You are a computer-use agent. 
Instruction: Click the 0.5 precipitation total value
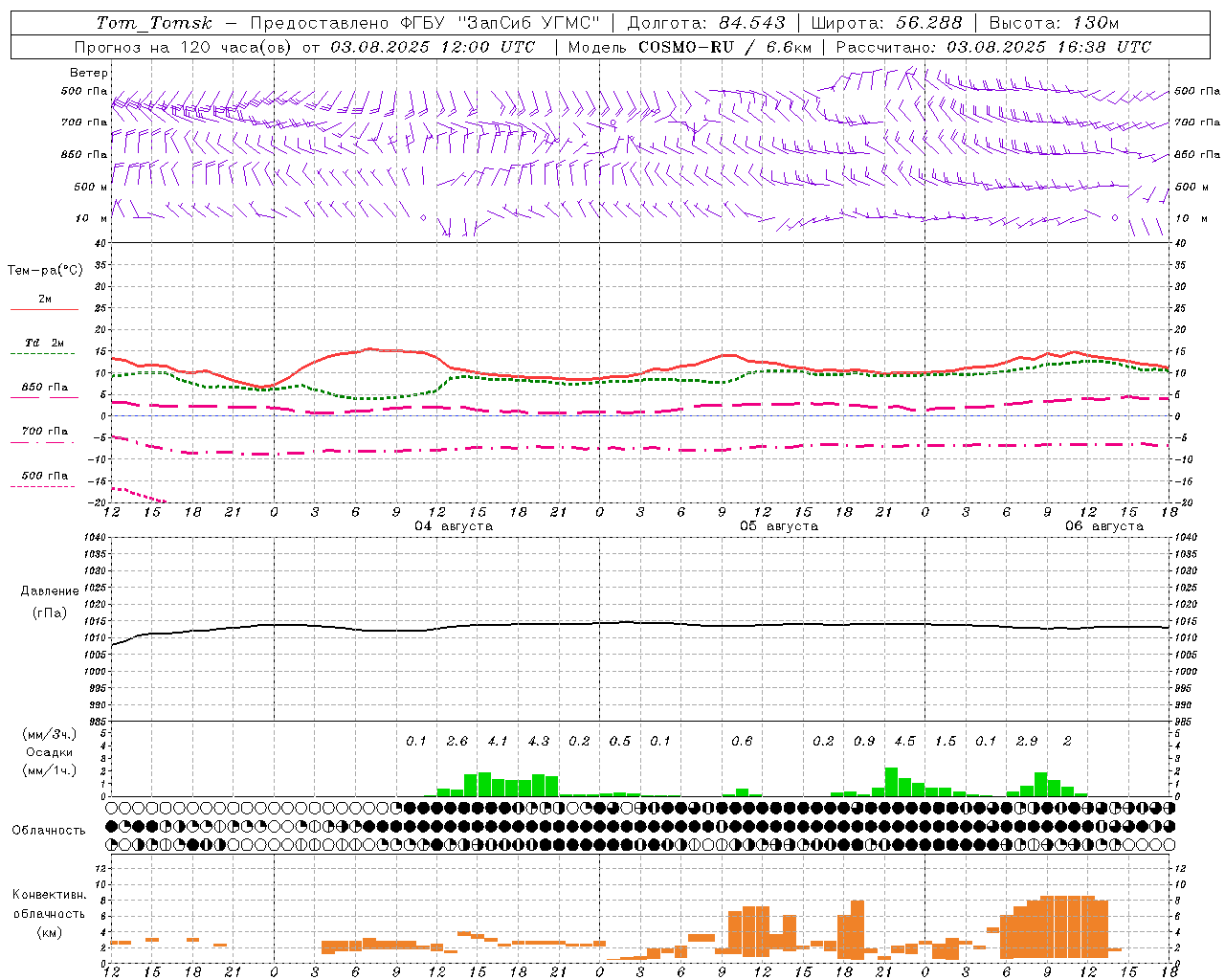(620, 742)
